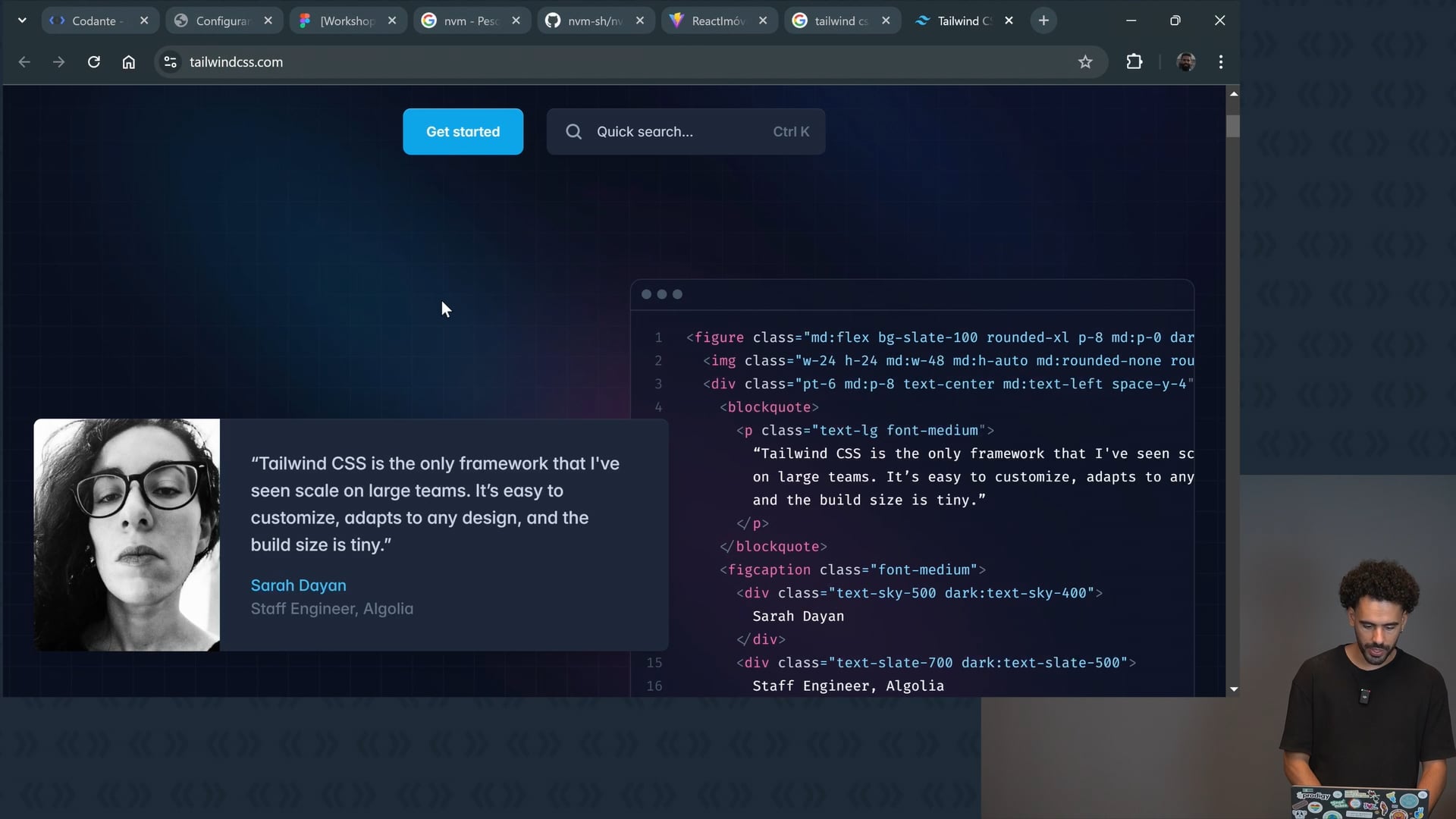Viewport: 1456px width, 819px height.
Task: Open the Chrome three-dot menu
Action: pos(1220,62)
